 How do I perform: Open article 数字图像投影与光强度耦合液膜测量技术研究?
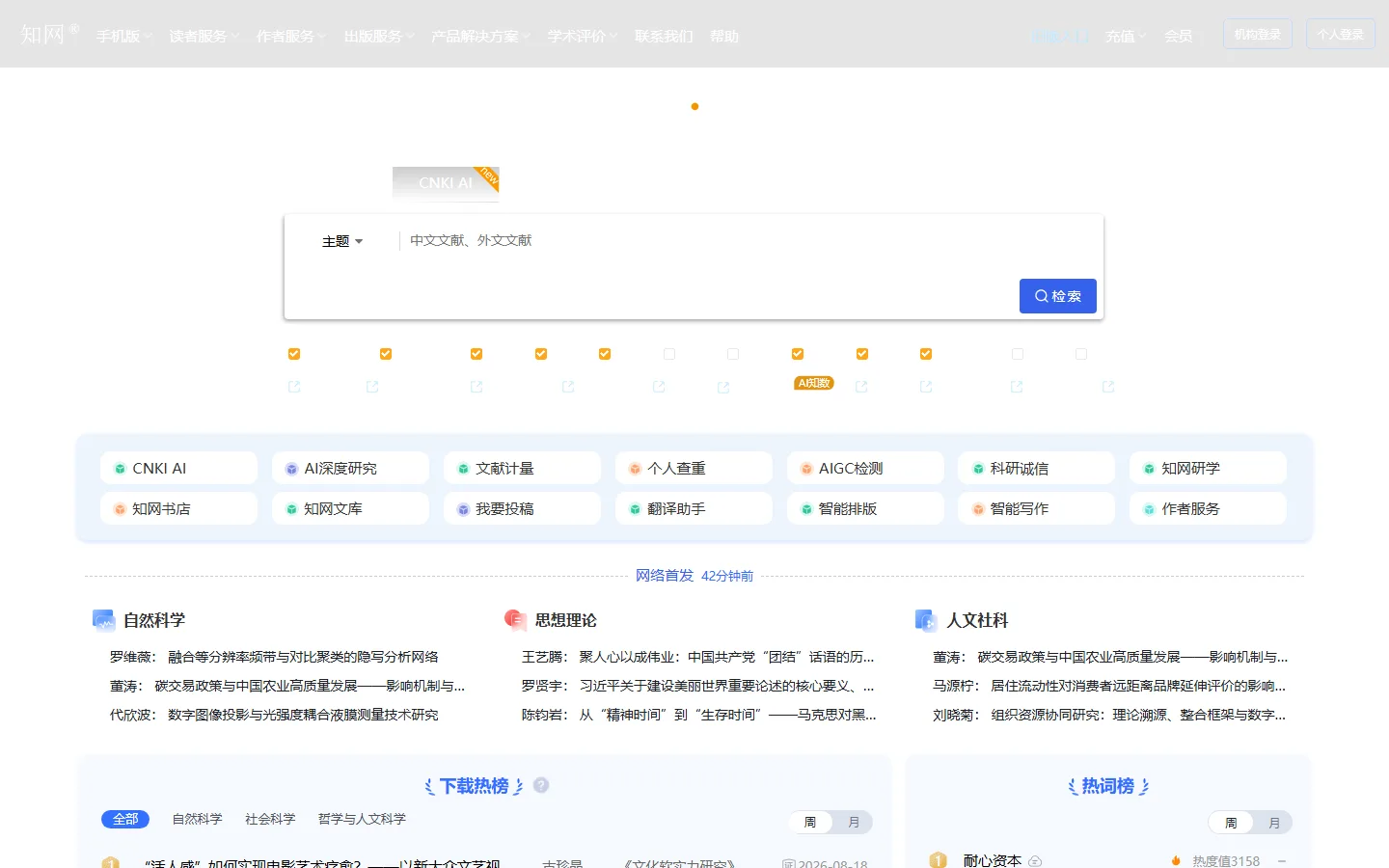click(x=303, y=715)
